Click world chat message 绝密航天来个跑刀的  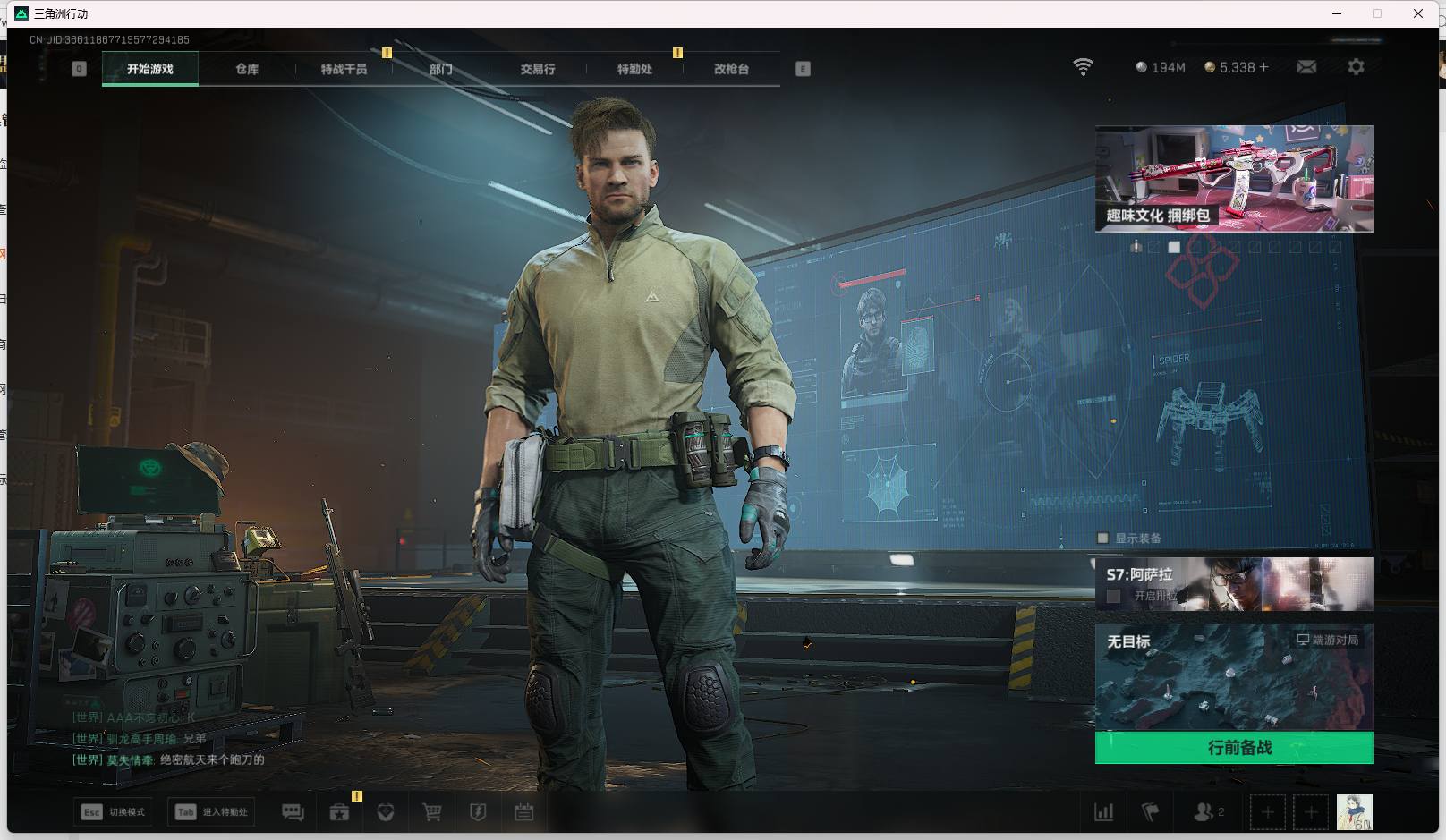coord(212,759)
